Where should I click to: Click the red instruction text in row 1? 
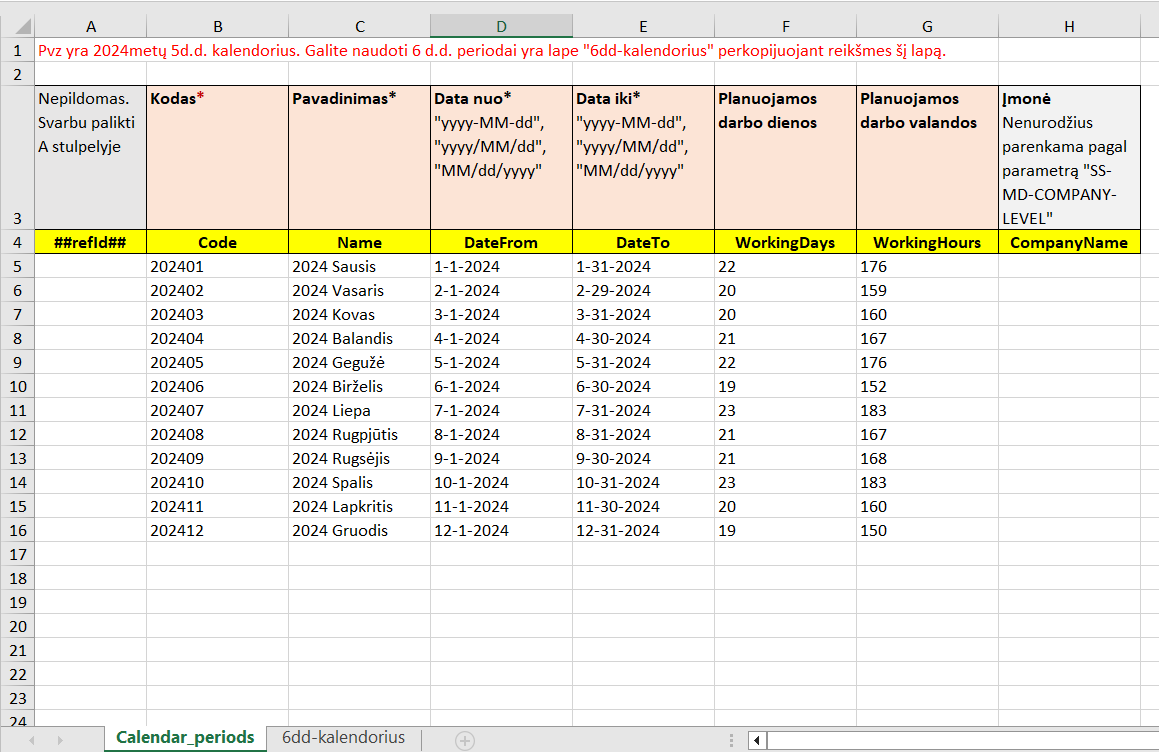pos(490,51)
